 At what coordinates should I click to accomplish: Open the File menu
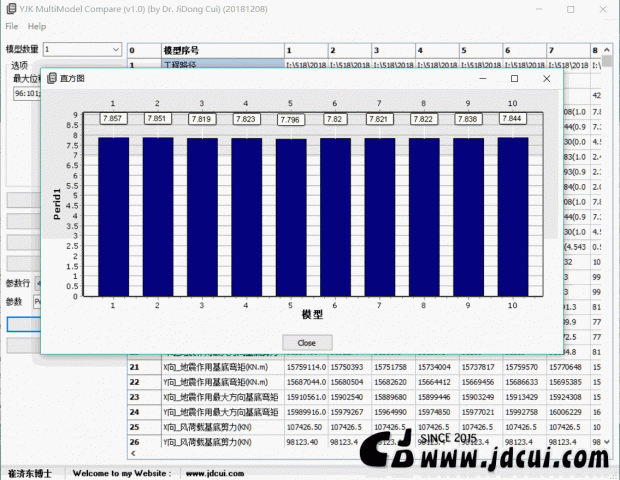click(x=12, y=26)
